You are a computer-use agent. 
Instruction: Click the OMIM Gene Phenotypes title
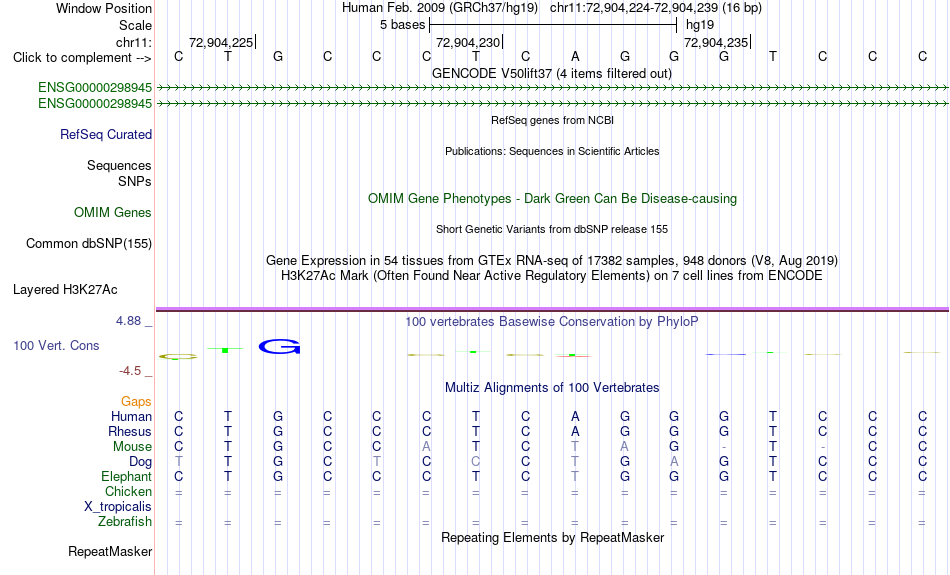(552, 199)
